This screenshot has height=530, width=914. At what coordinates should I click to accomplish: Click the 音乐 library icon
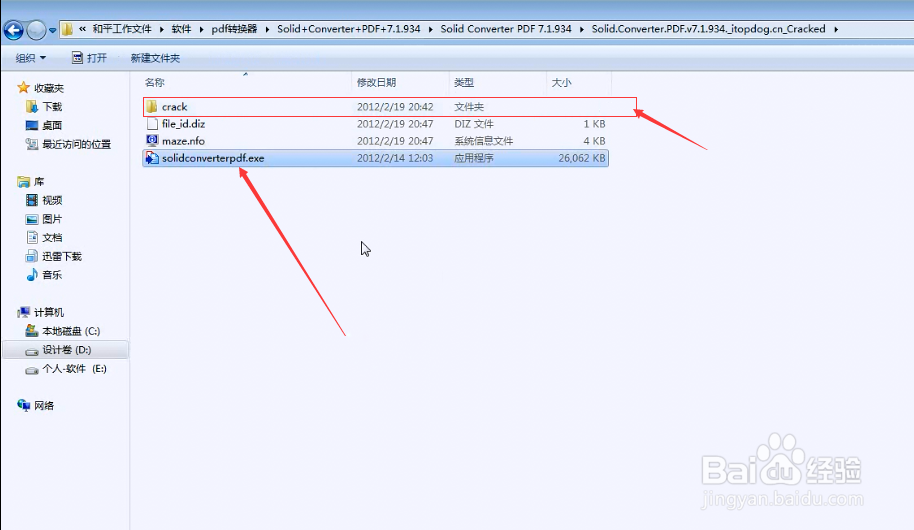[32, 275]
